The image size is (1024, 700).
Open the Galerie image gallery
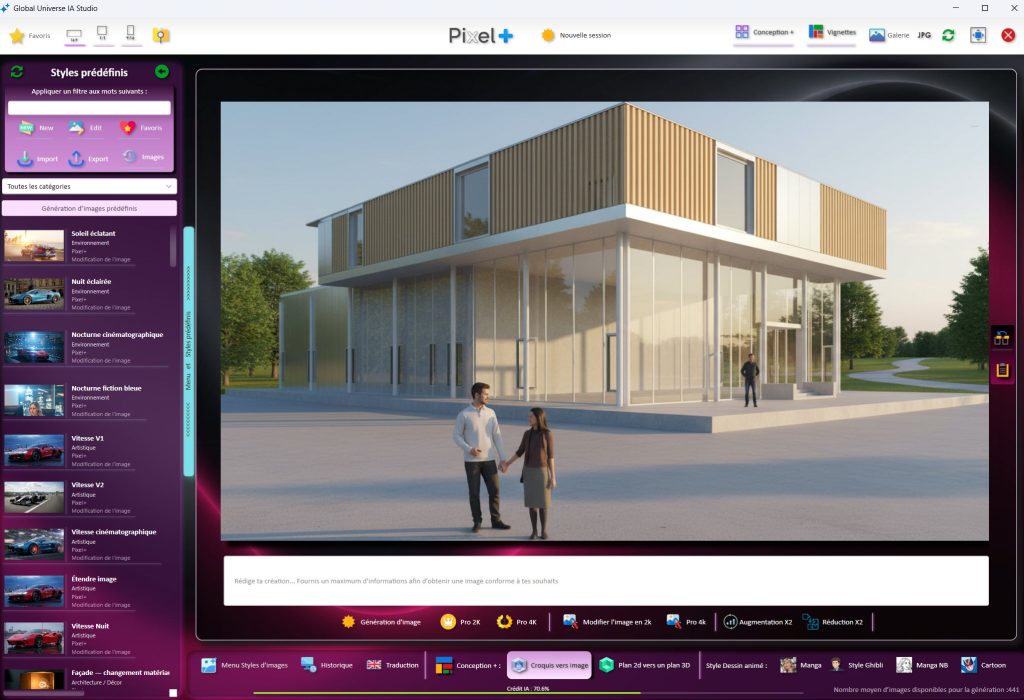click(889, 35)
